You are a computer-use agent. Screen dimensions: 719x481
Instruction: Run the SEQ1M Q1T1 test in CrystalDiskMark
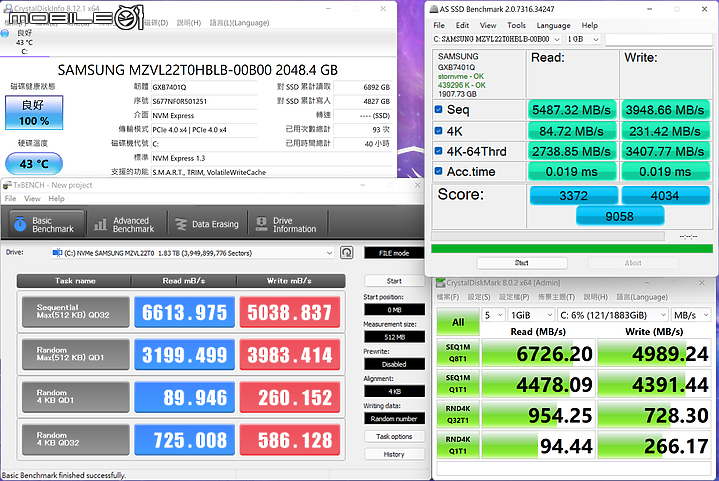(458, 383)
